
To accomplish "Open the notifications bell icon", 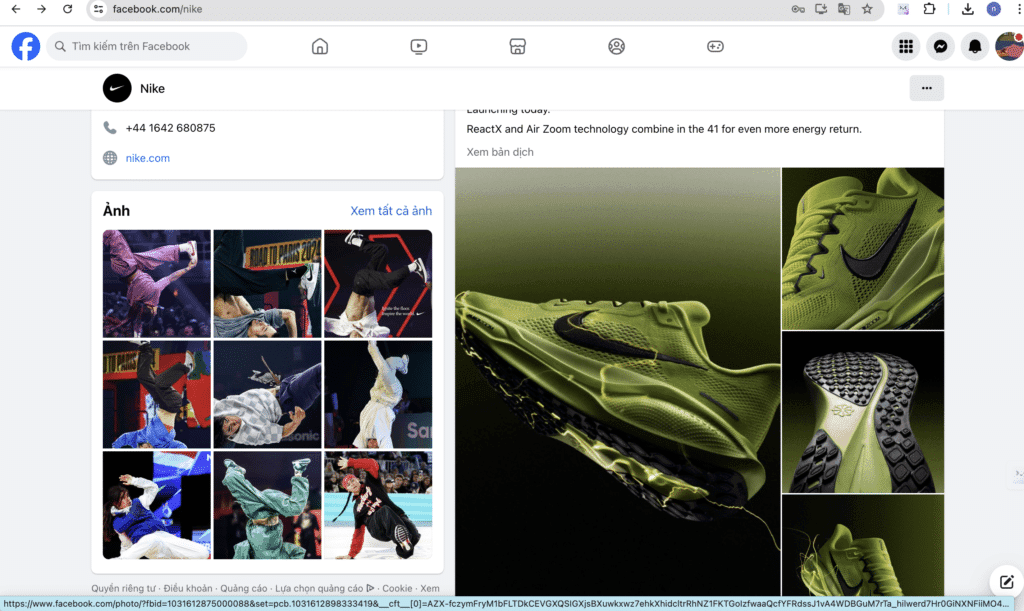I will (975, 46).
